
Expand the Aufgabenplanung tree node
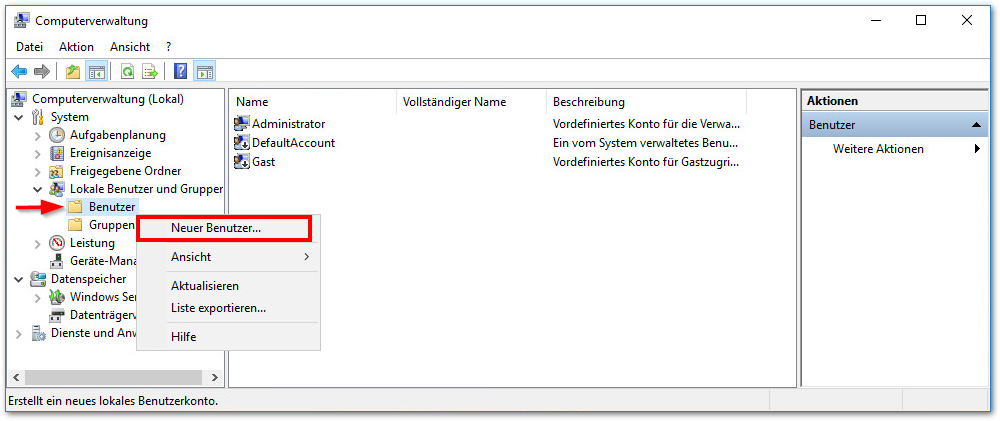coord(38,135)
